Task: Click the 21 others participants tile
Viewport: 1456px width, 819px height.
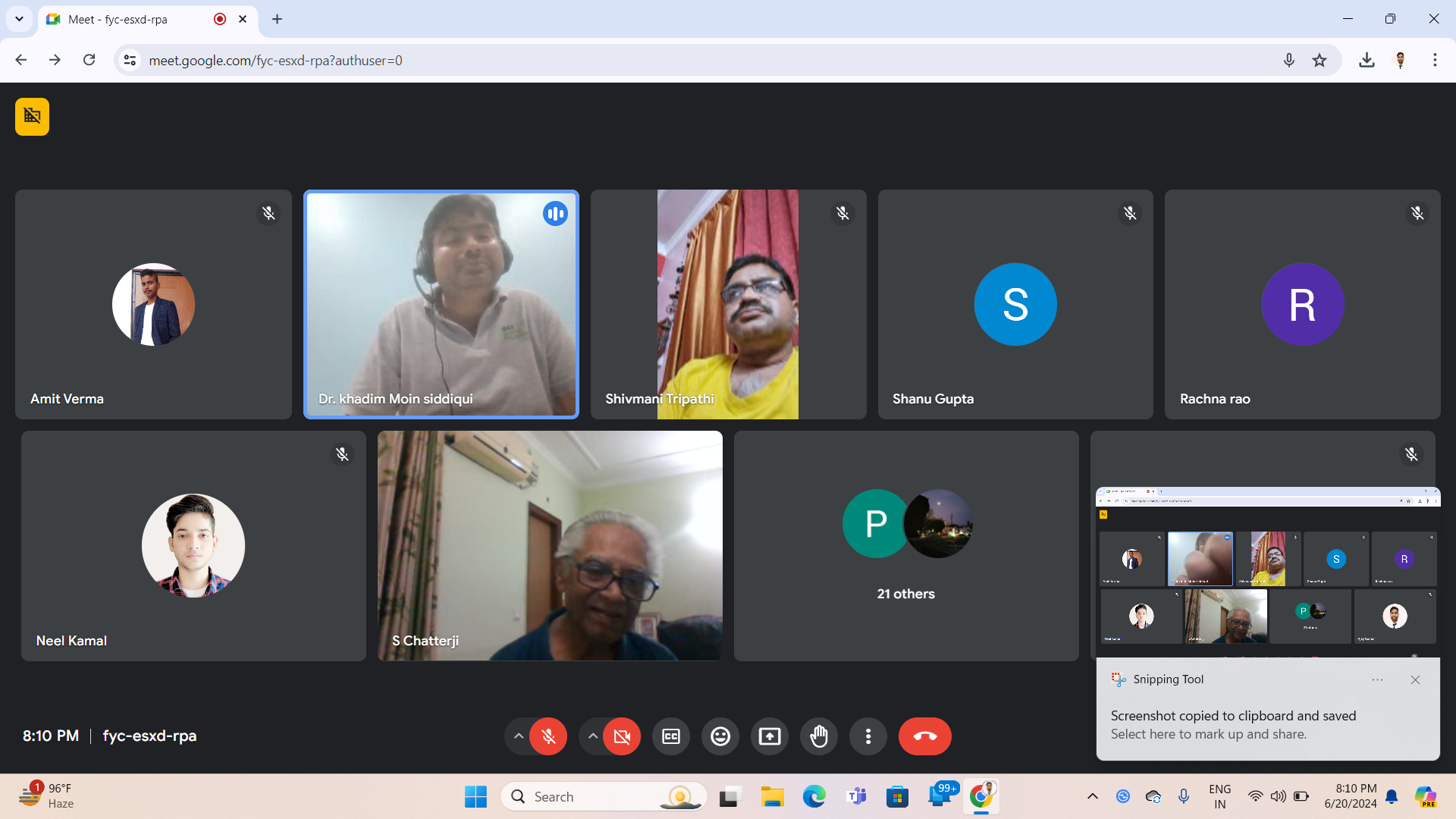Action: (905, 545)
